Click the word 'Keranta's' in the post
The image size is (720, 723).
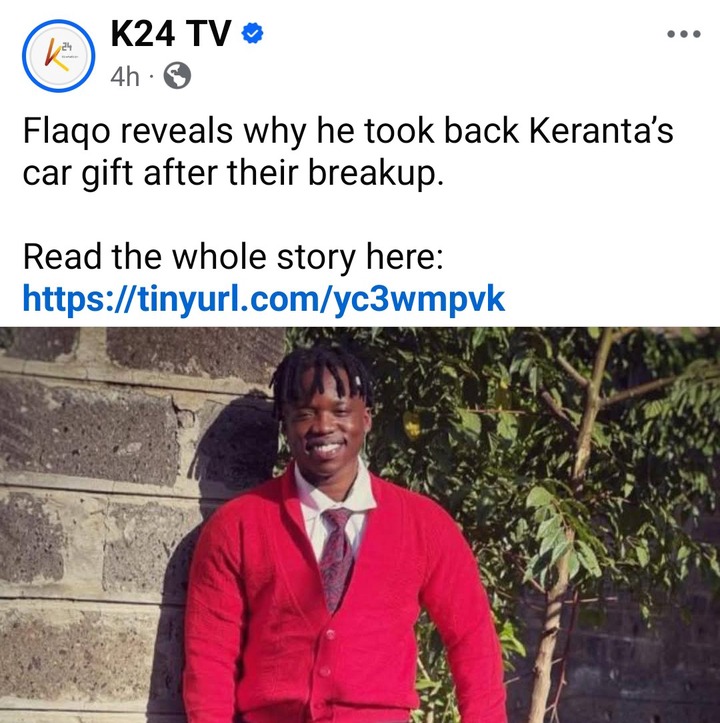point(601,131)
